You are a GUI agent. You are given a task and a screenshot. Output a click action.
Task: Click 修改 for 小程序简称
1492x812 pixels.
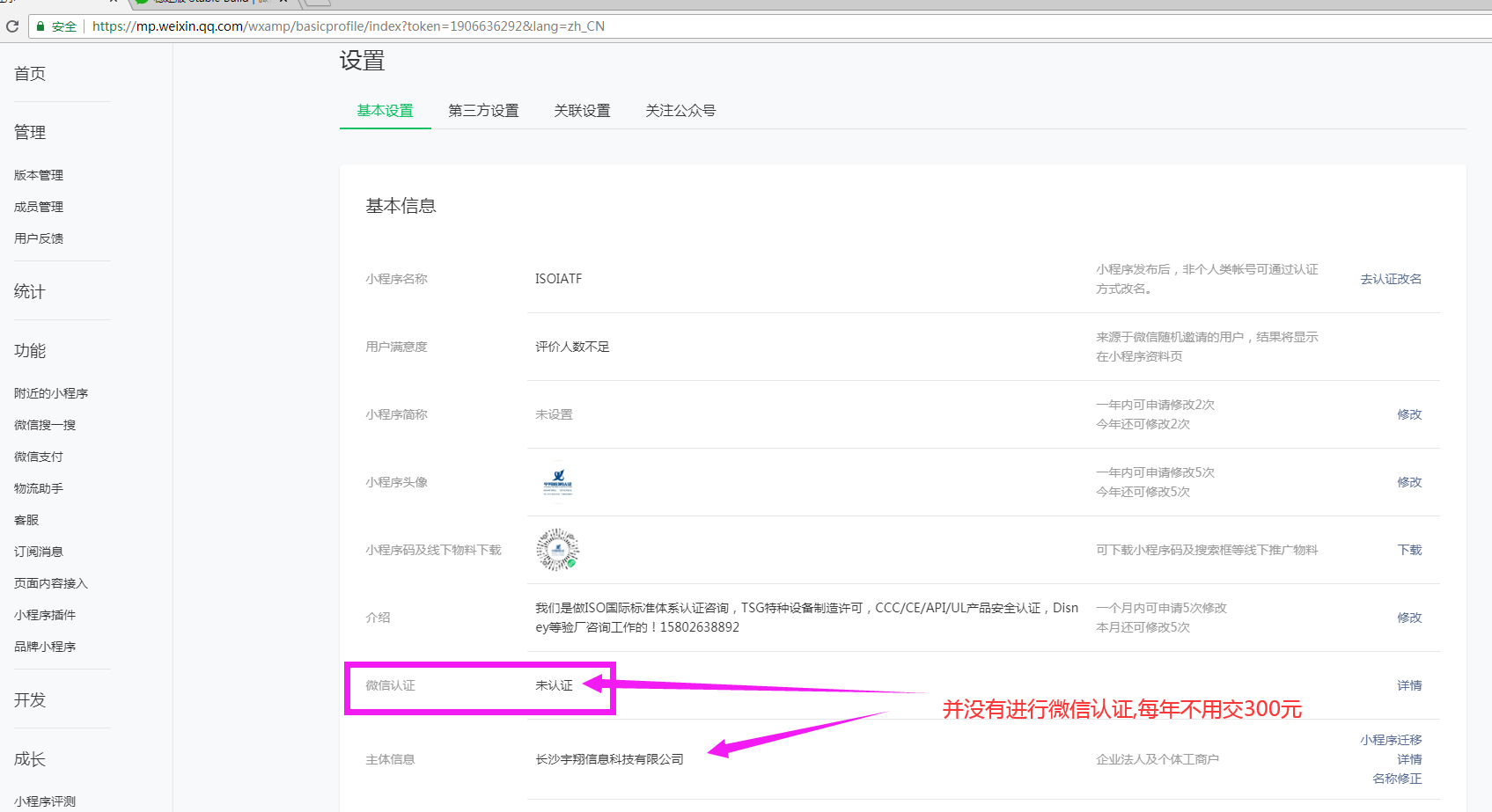tap(1409, 414)
